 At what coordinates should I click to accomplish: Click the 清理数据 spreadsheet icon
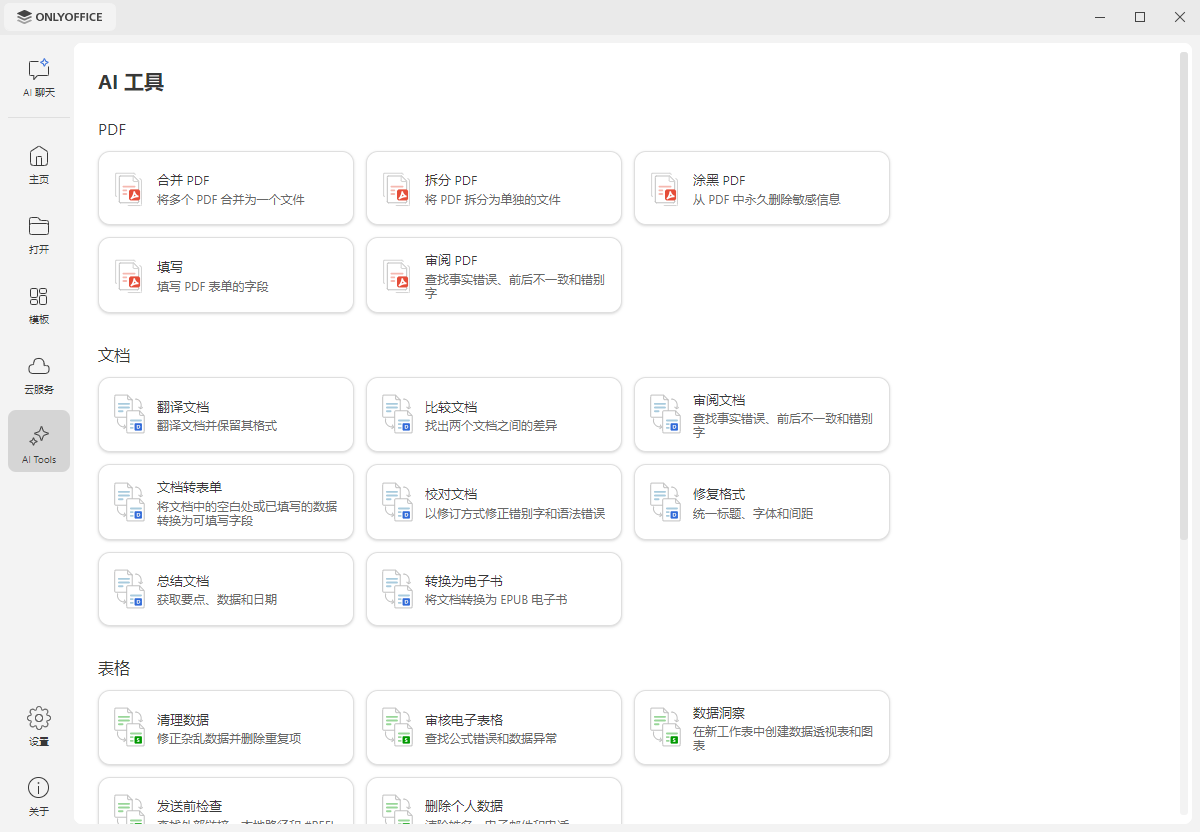129,728
